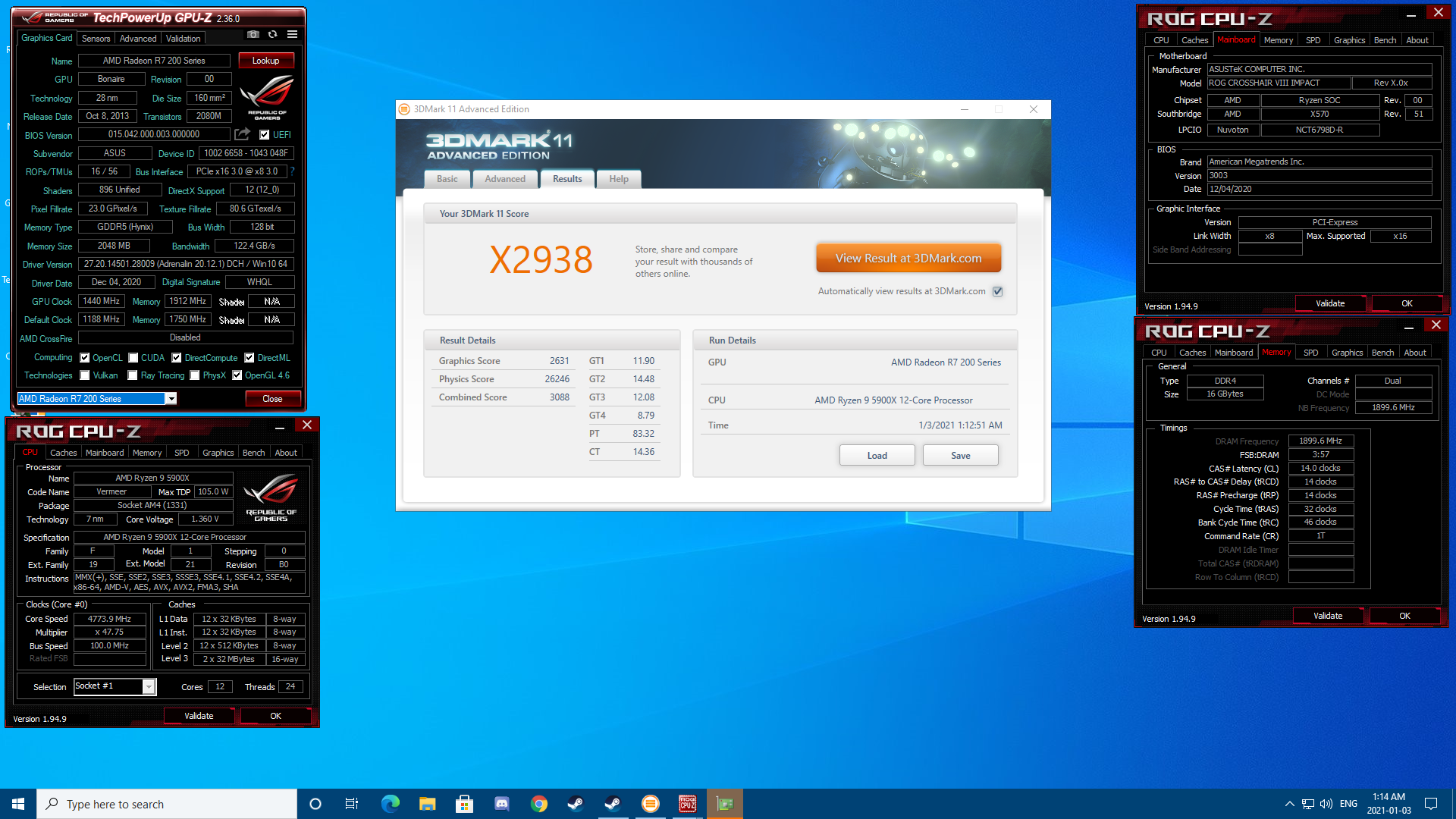Viewport: 1456px width, 819px height.
Task: Open the Graphics tab in the Mainboard CPU-Z window
Action: point(1349,40)
